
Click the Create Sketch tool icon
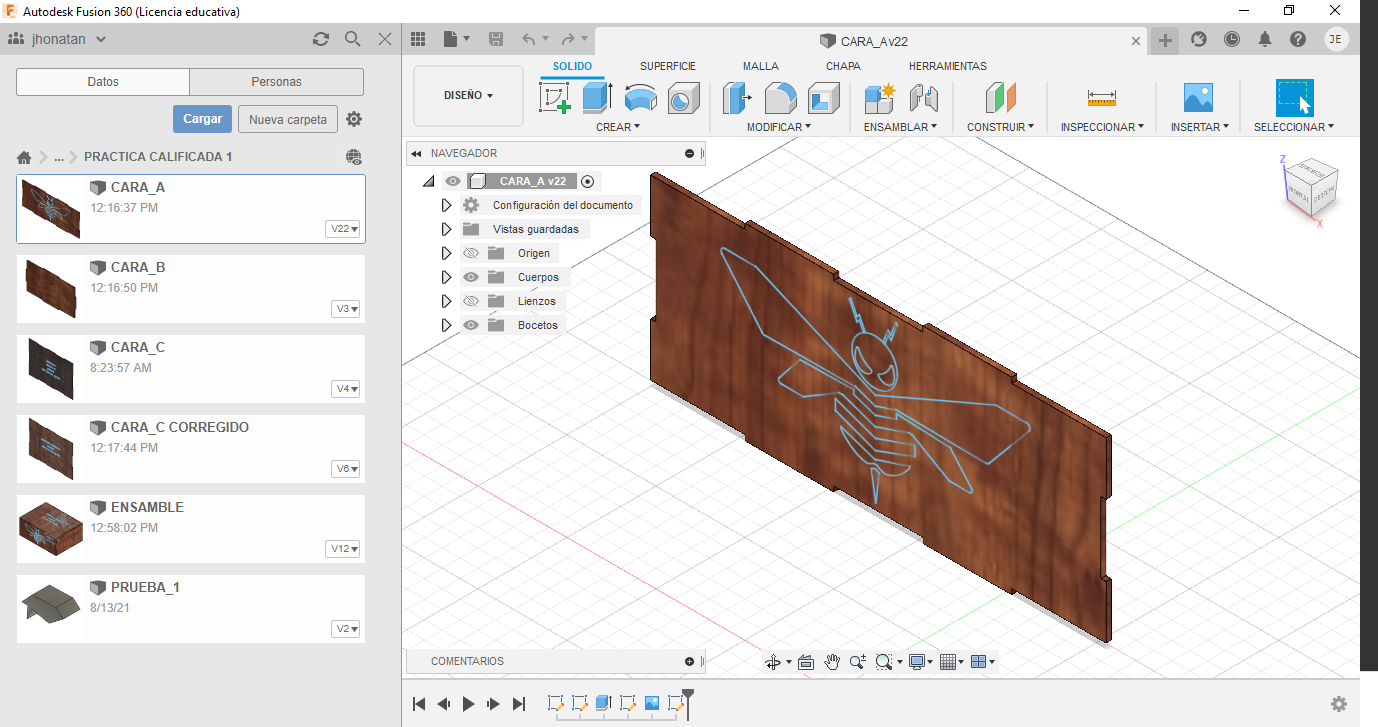point(554,98)
